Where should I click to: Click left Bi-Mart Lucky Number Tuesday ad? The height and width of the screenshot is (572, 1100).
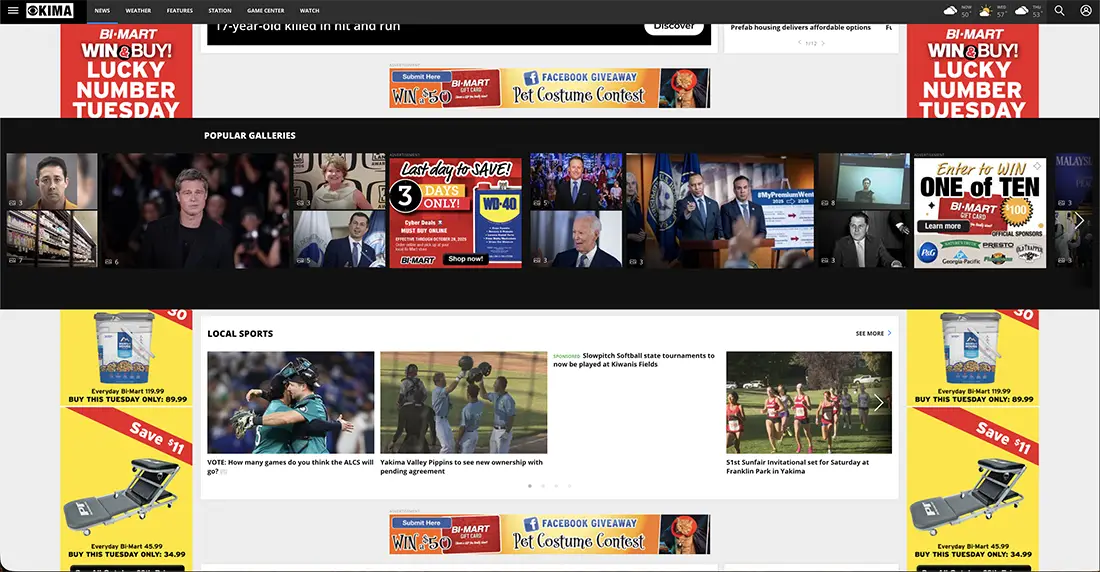click(x=126, y=71)
